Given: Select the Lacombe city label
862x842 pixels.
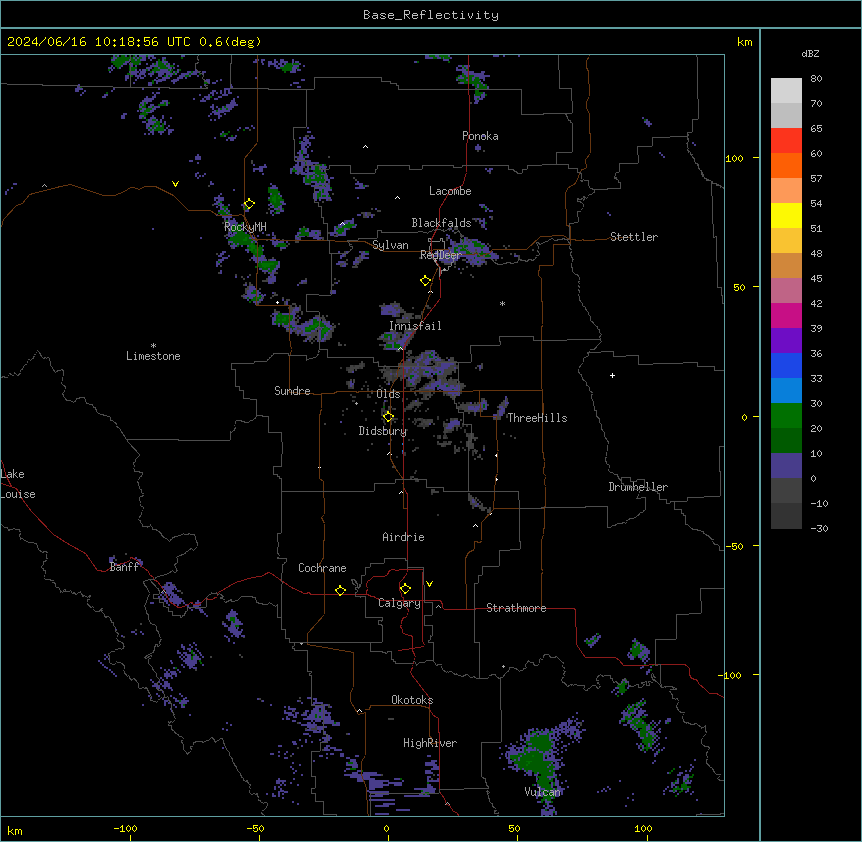Looking at the screenshot, I should [450, 191].
